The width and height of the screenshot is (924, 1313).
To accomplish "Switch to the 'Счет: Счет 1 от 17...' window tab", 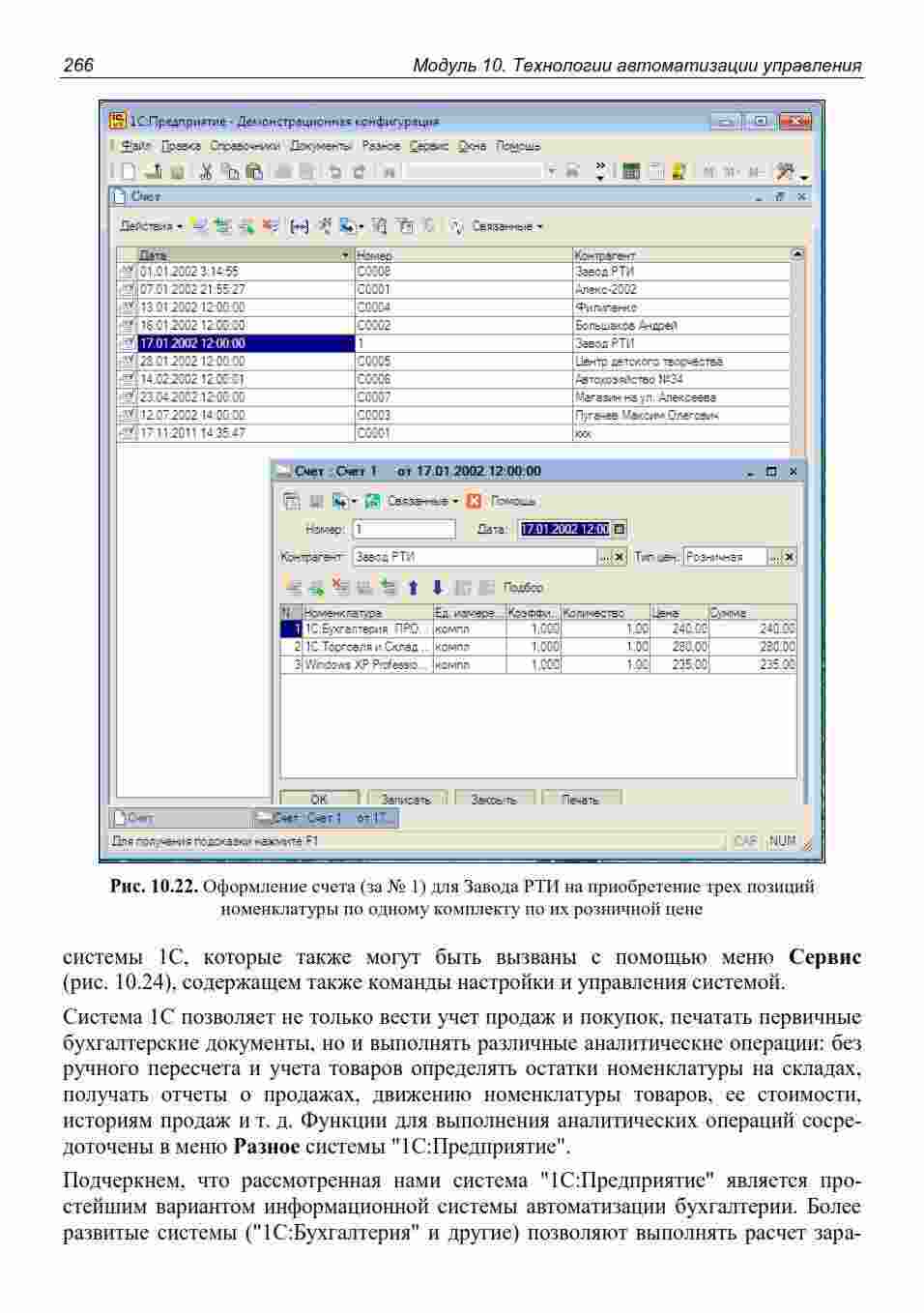I will coord(326,818).
